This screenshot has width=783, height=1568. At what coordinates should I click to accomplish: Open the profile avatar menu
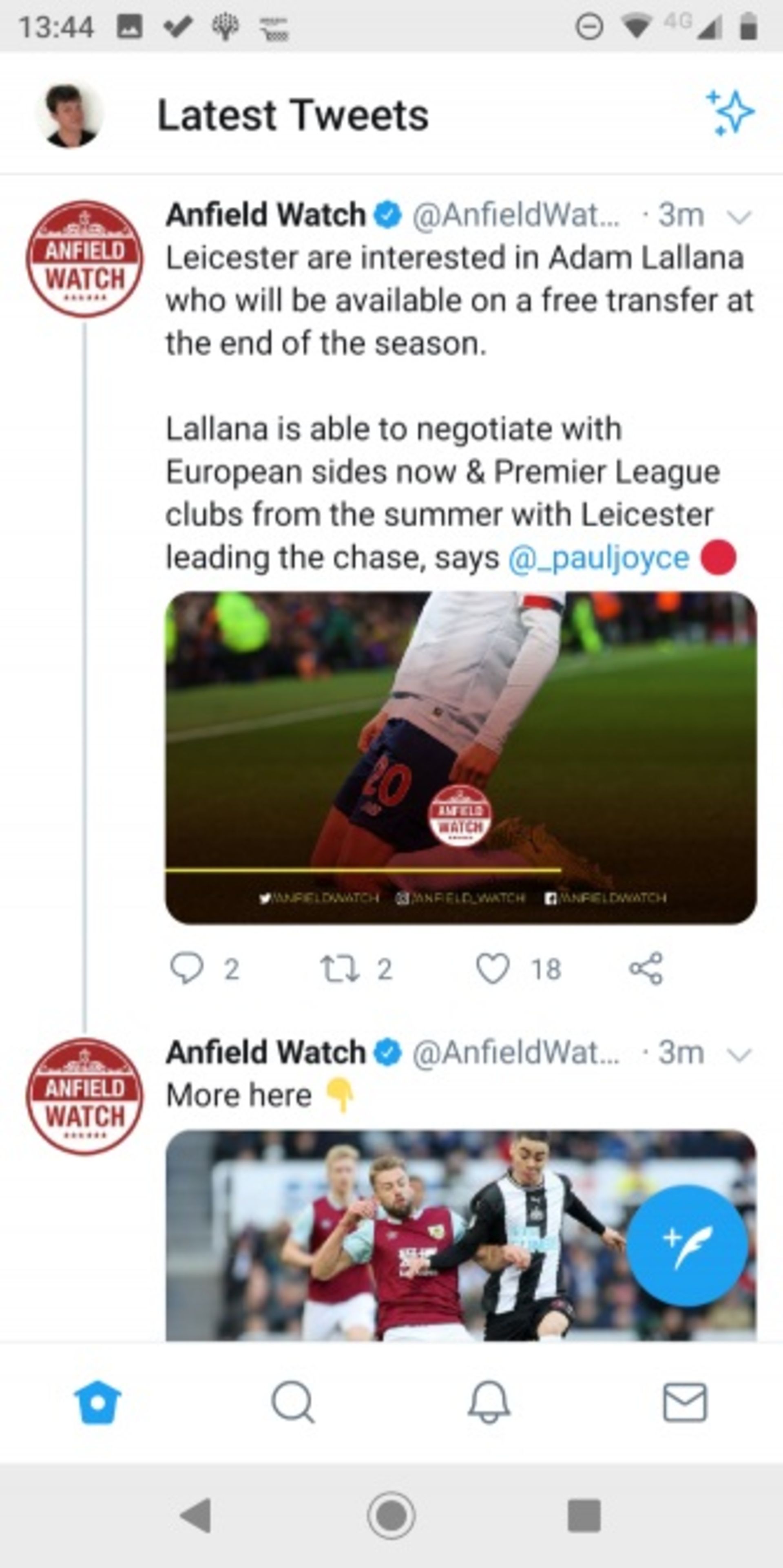(70, 116)
